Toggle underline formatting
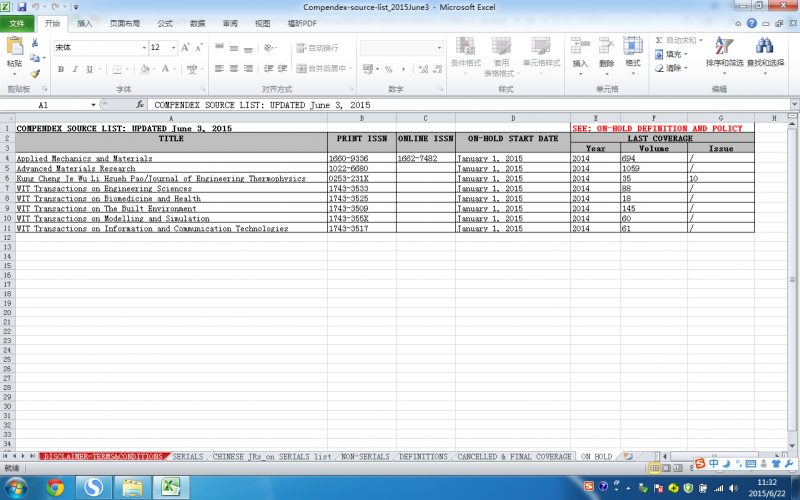Viewport: 800px width, 500px height. [x=89, y=69]
